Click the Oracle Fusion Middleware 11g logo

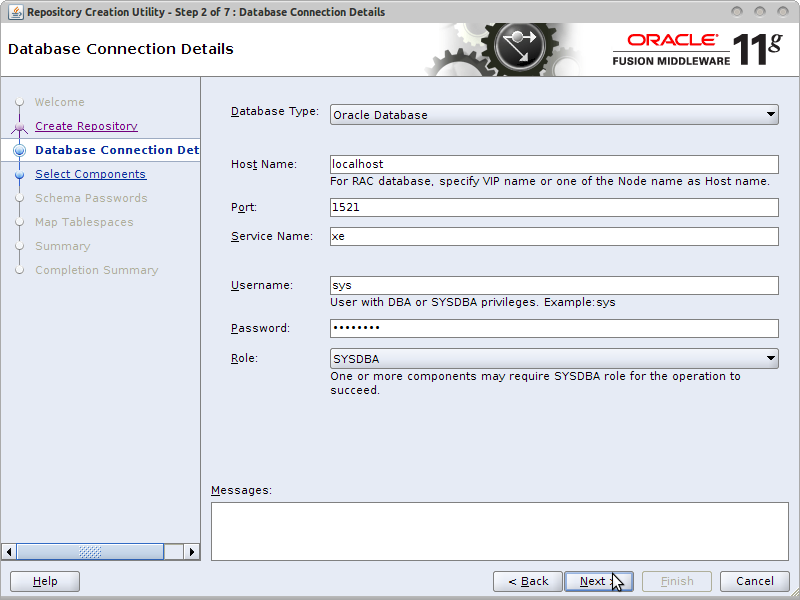pos(697,49)
